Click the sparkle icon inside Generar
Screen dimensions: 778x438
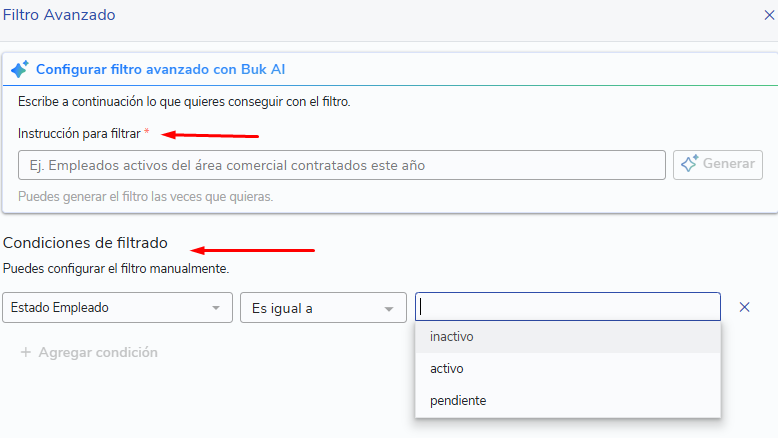click(689, 164)
